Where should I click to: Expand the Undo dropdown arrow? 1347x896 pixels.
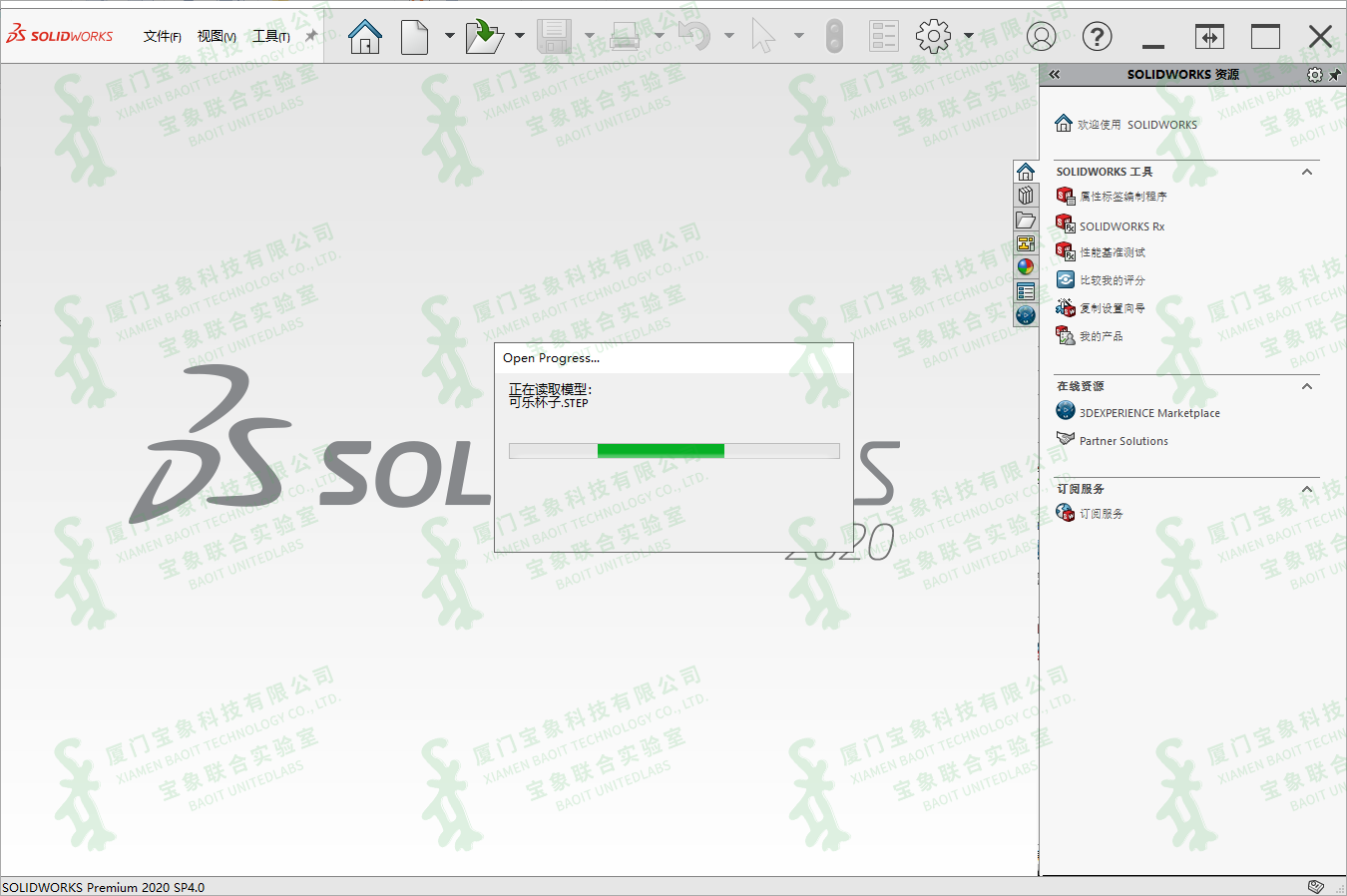pyautogui.click(x=728, y=37)
